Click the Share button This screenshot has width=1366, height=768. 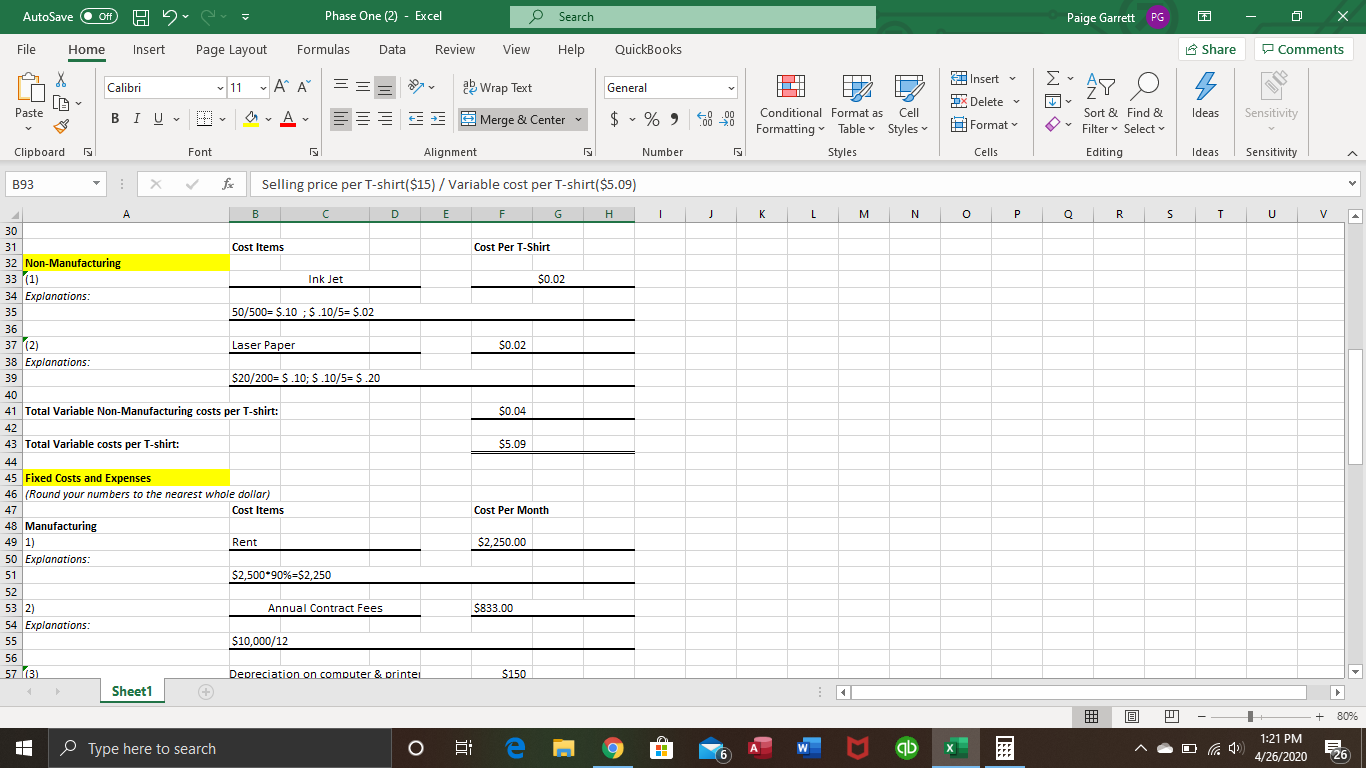(1210, 48)
